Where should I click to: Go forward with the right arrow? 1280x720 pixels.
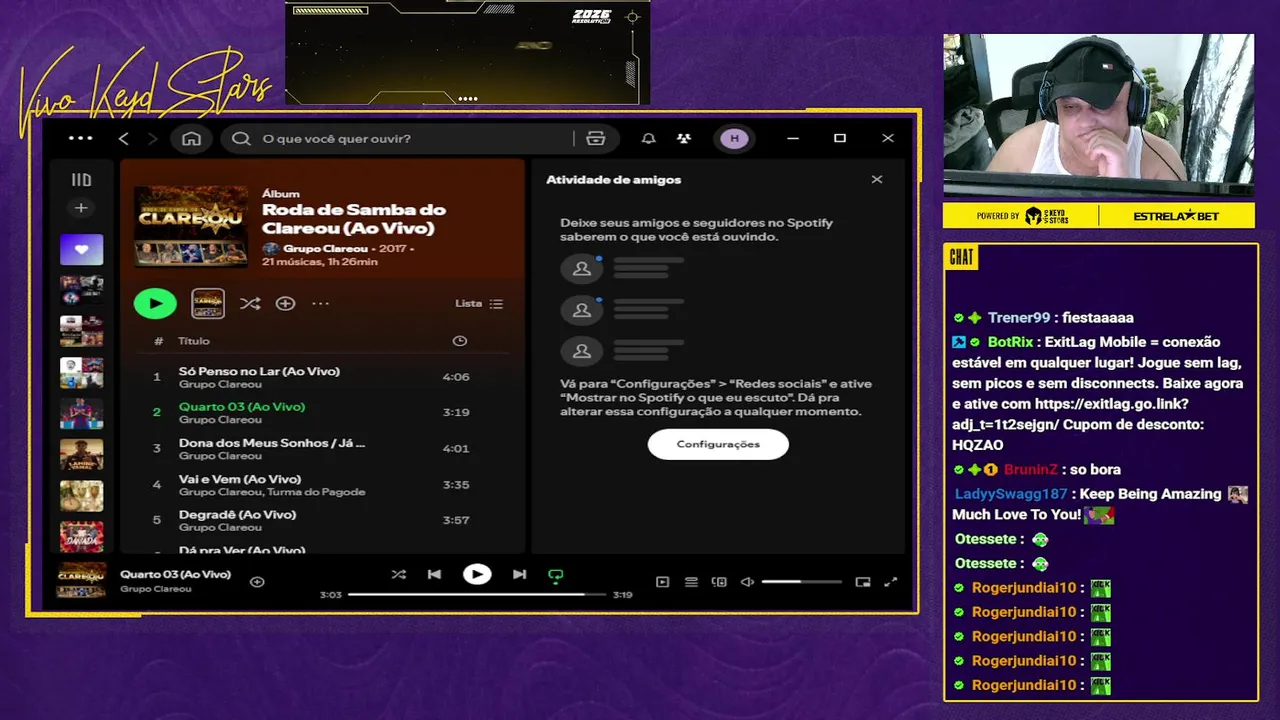click(152, 139)
